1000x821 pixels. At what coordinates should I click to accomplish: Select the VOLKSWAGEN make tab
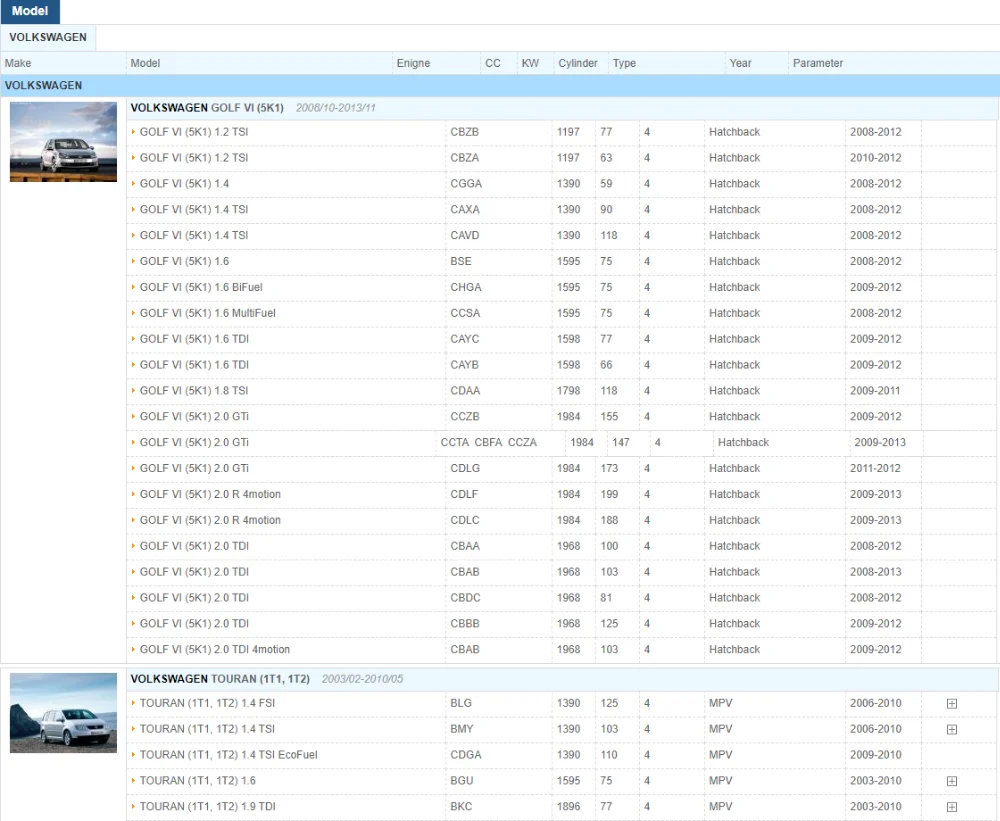(48, 37)
